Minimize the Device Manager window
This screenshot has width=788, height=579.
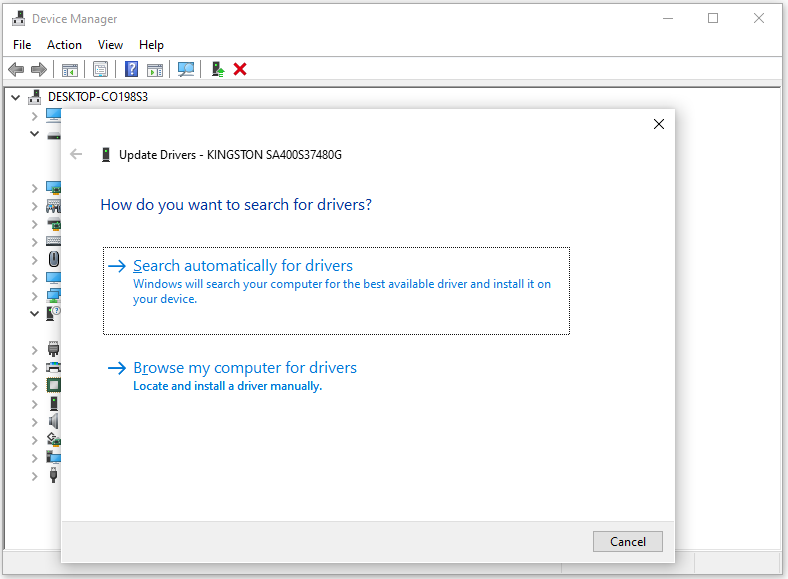click(668, 19)
